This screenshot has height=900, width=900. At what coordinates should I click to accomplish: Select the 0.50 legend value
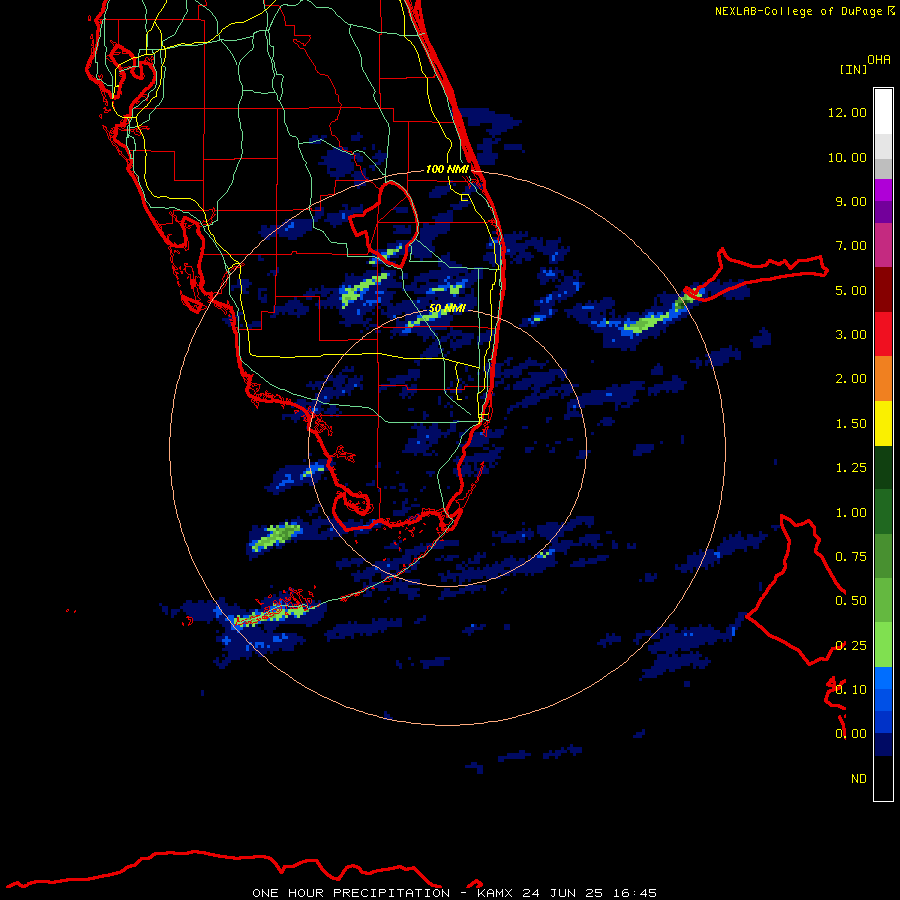click(851, 601)
